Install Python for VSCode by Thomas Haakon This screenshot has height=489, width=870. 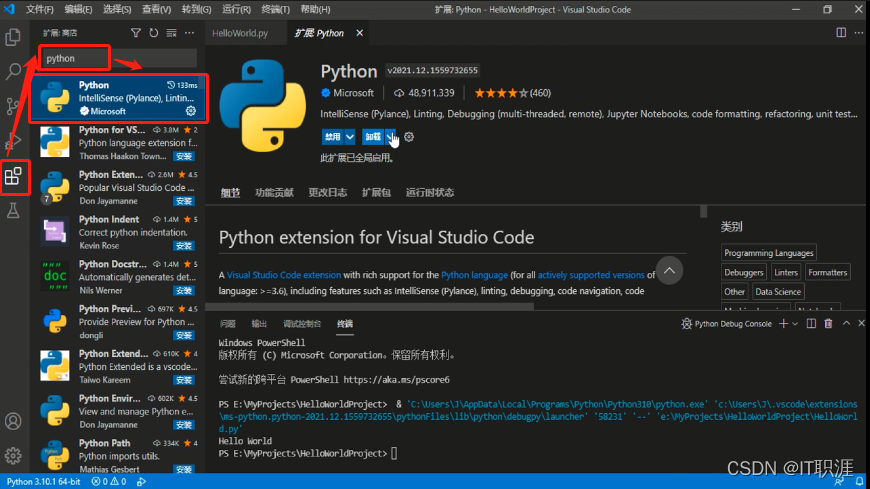tap(184, 157)
